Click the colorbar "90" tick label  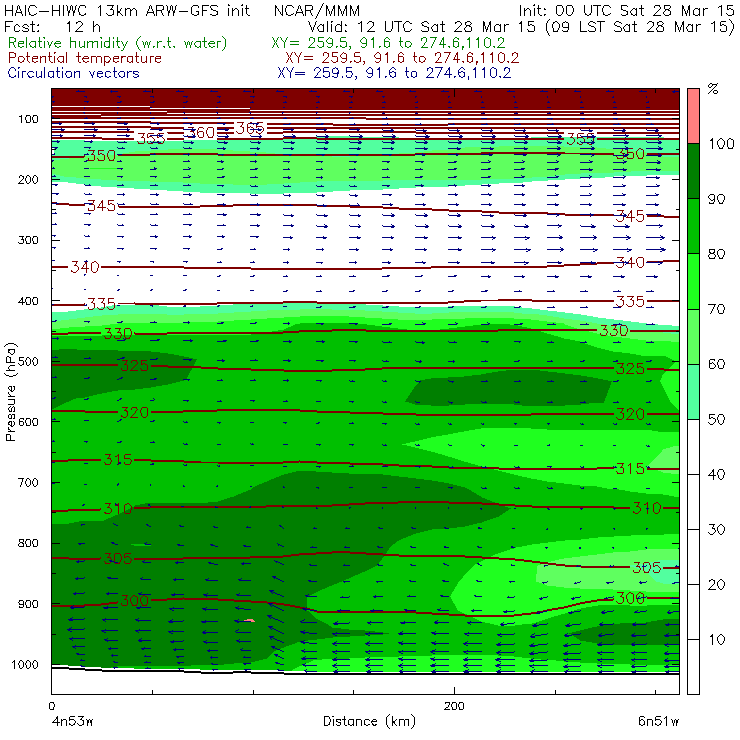click(x=716, y=199)
